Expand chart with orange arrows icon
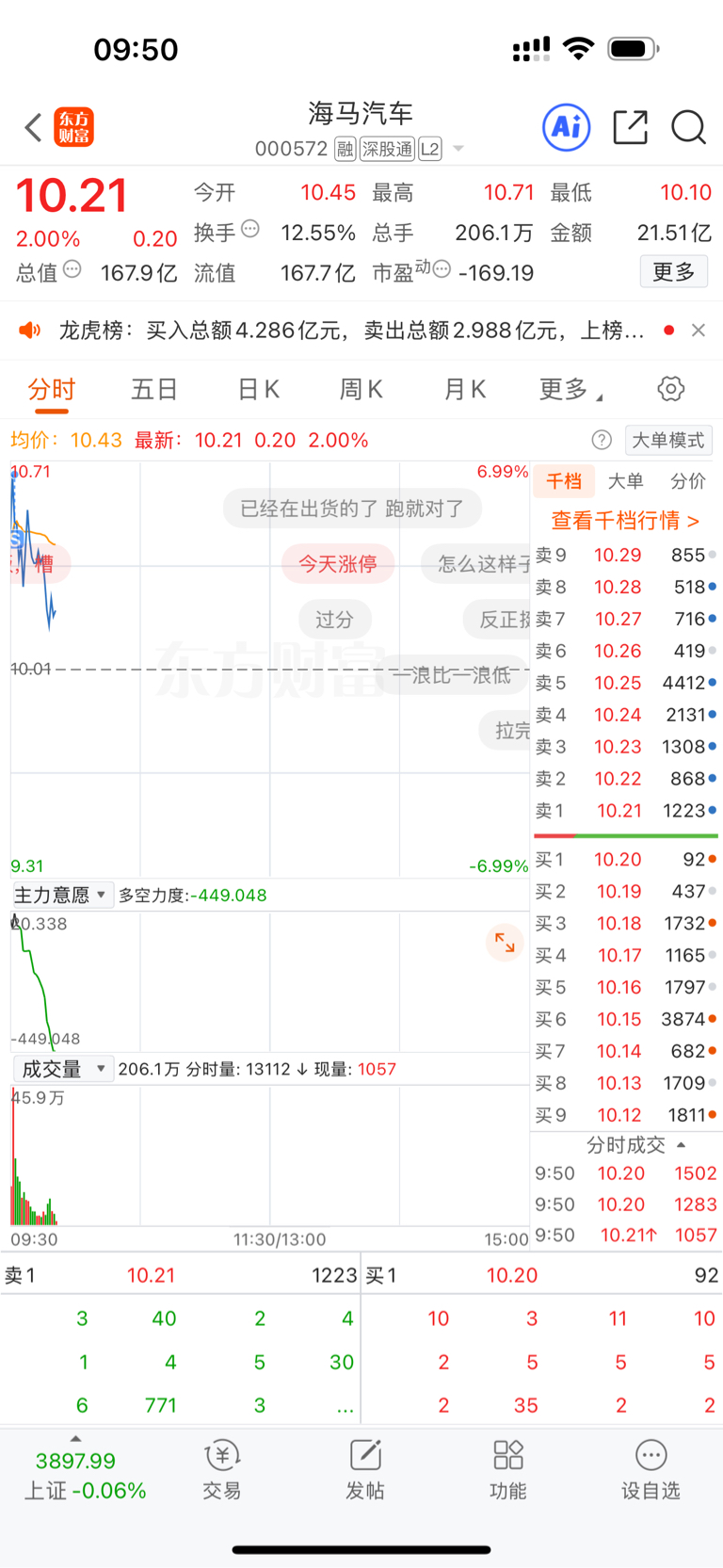723x1568 pixels. 505,943
